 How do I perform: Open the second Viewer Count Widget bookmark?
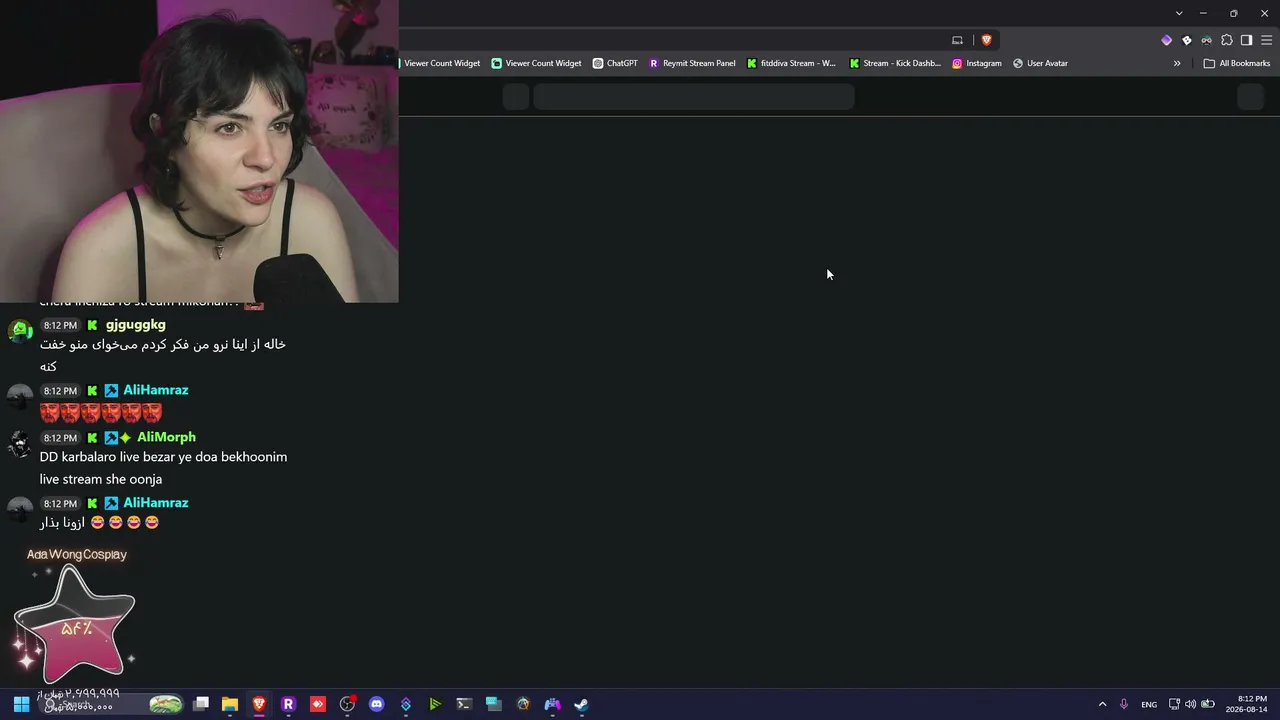[x=536, y=63]
